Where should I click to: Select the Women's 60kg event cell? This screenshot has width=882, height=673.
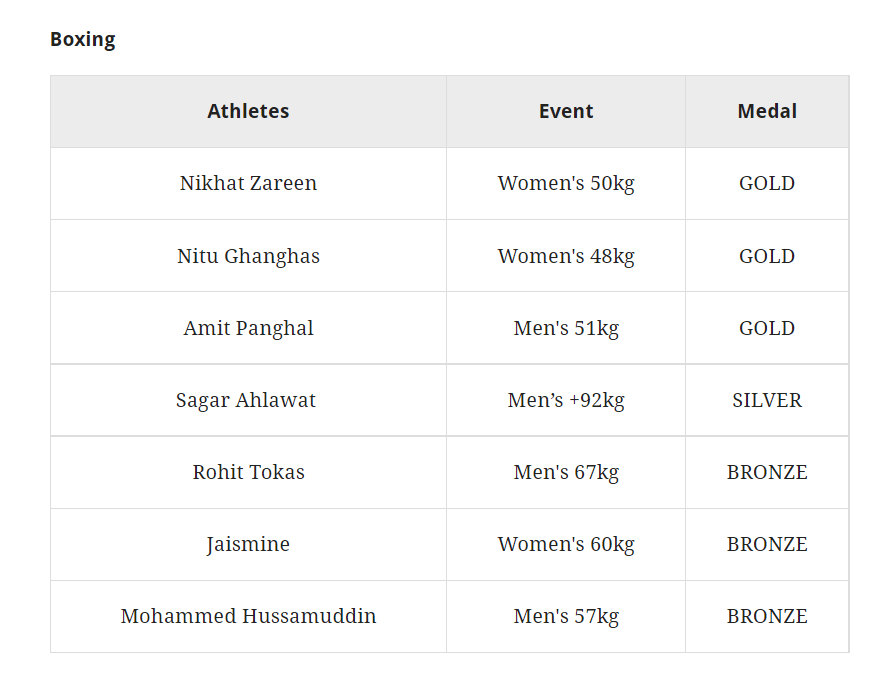(x=566, y=544)
